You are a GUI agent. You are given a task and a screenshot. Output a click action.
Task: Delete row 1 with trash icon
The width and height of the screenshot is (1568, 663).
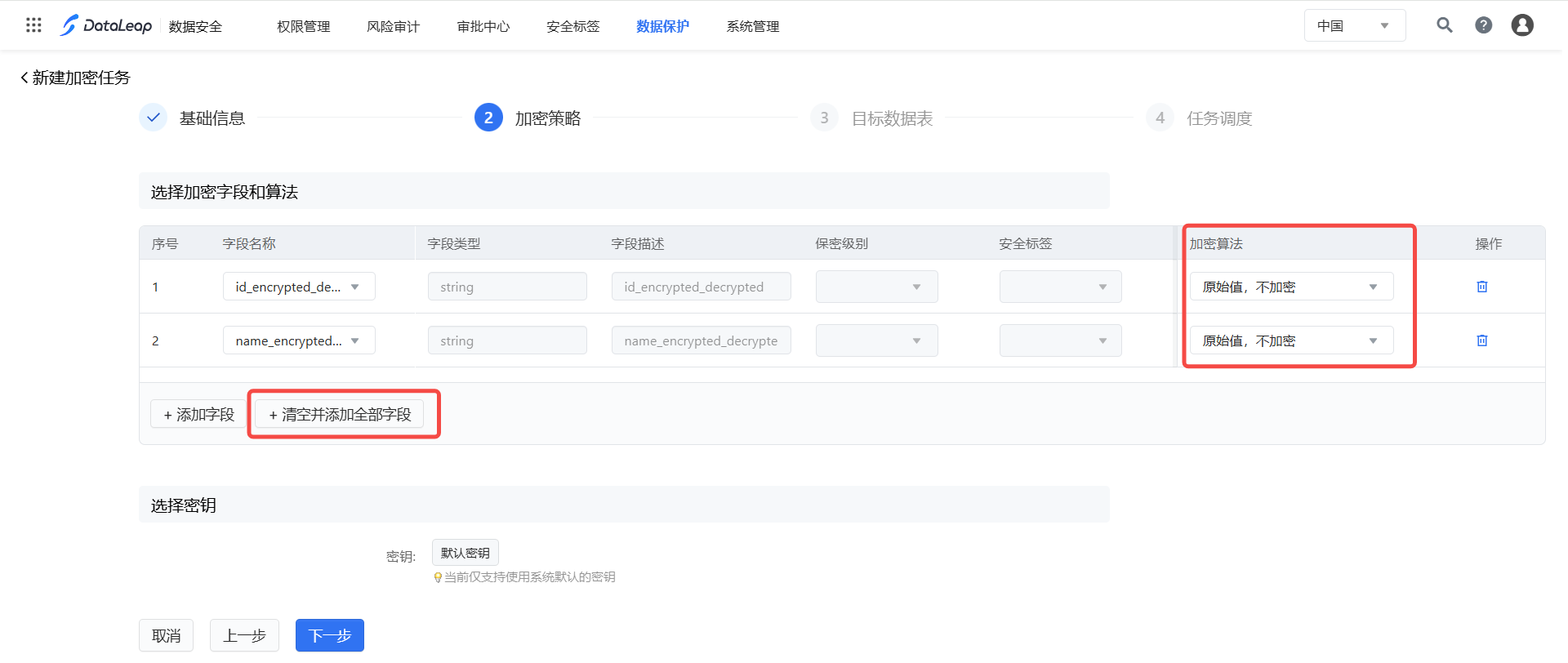(1481, 287)
